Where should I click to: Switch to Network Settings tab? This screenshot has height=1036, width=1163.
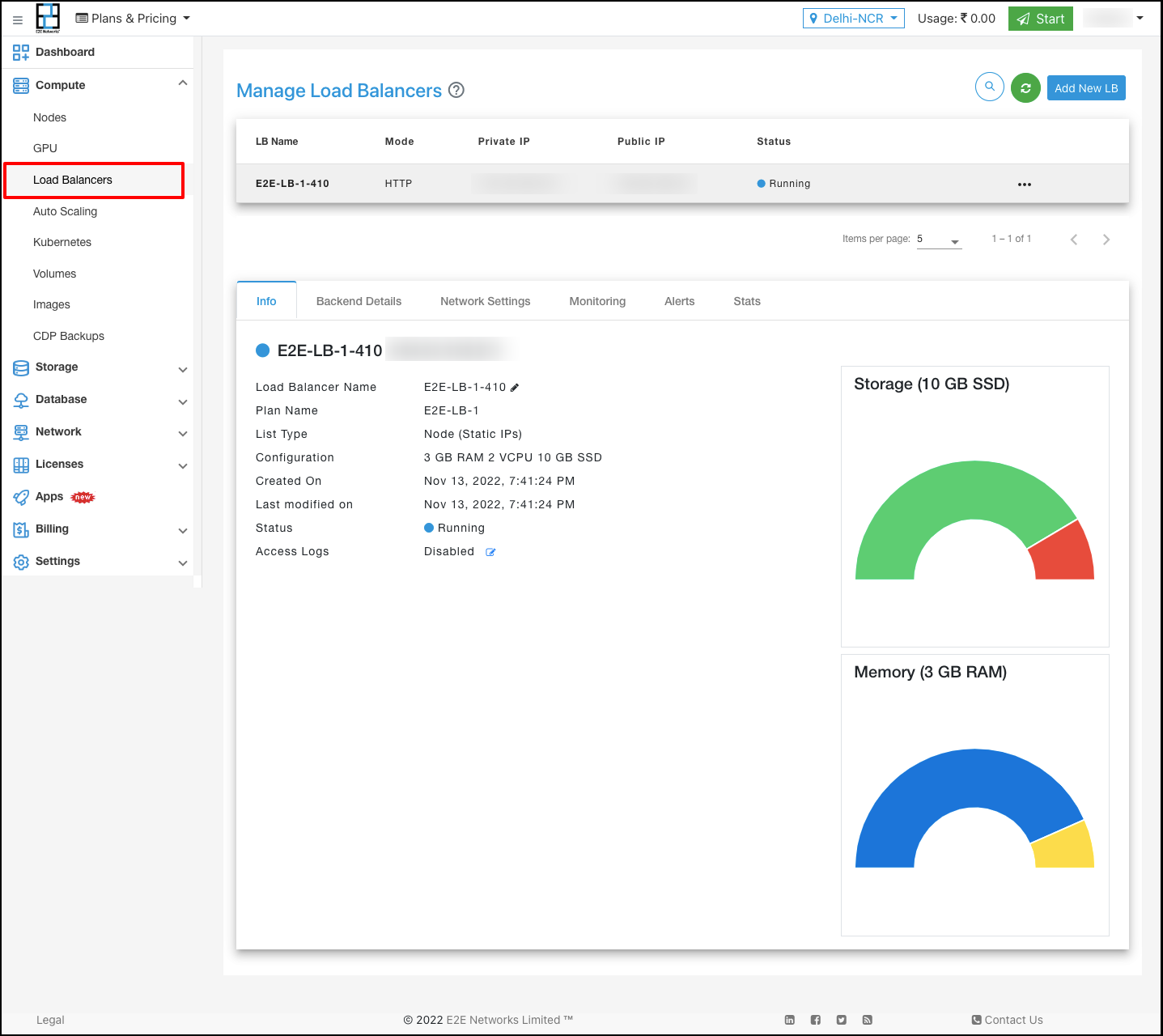[x=486, y=301]
